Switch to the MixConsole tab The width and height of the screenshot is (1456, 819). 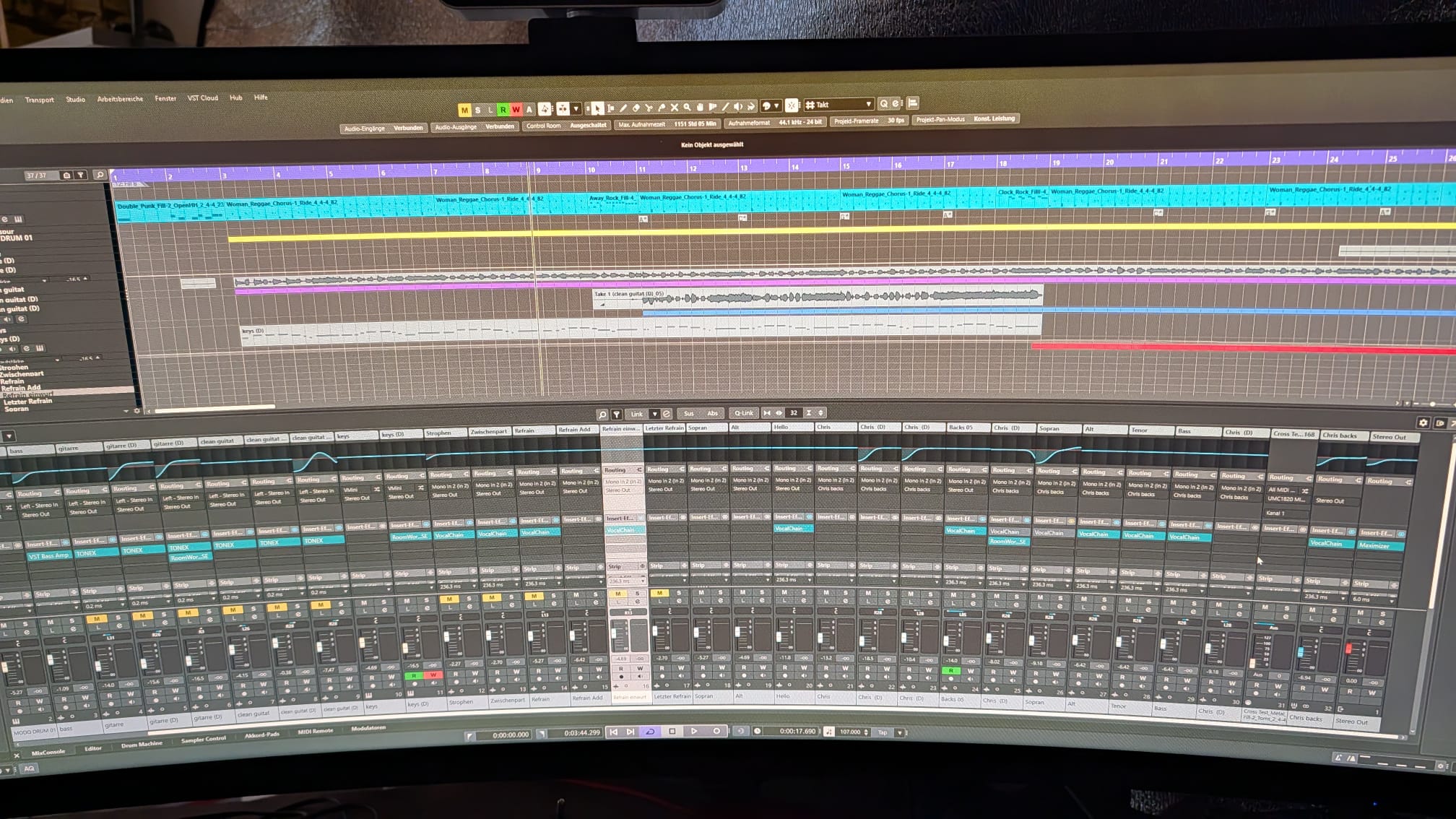[x=48, y=752]
